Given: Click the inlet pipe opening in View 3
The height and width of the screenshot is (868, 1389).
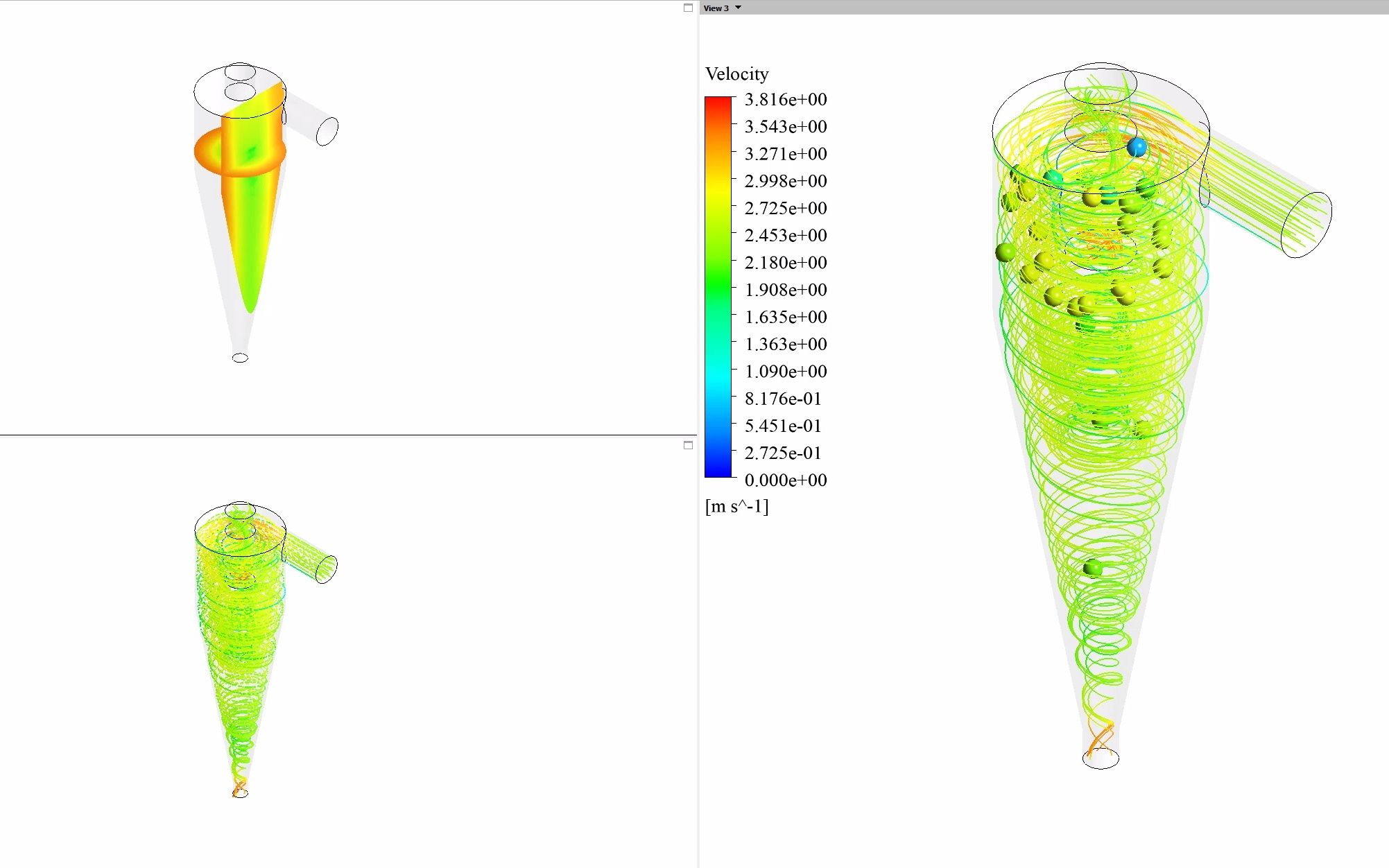Looking at the screenshot, I should pos(1306,225).
